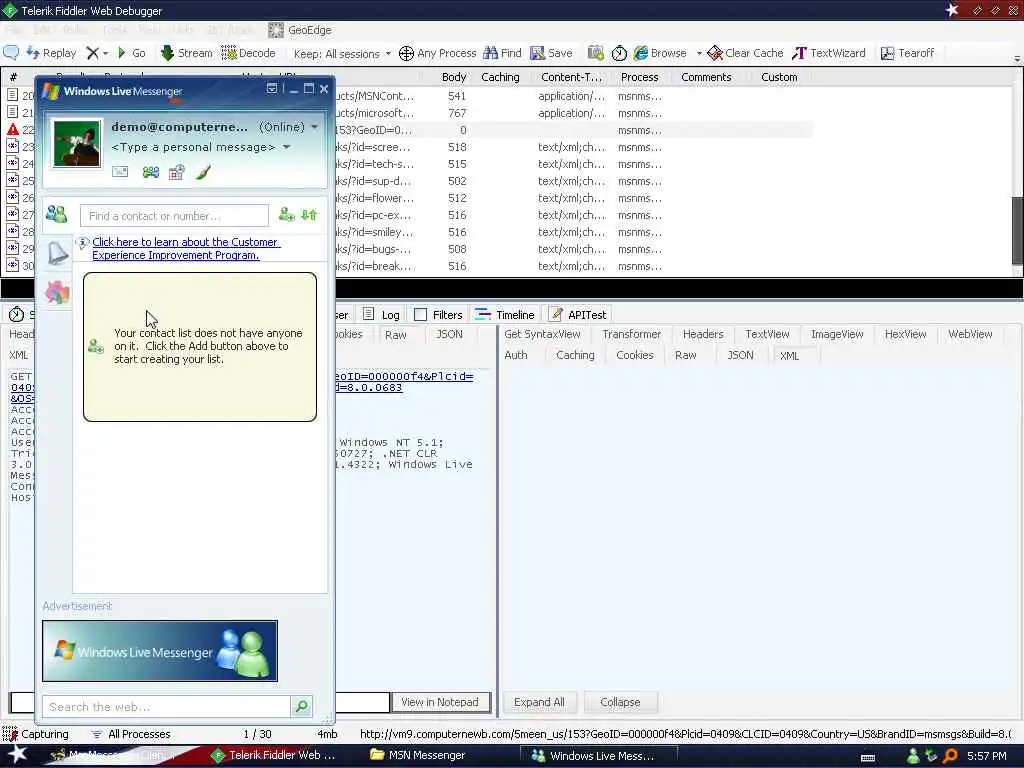Click the comment bubble icon in Fiddler toolbar

(11, 53)
